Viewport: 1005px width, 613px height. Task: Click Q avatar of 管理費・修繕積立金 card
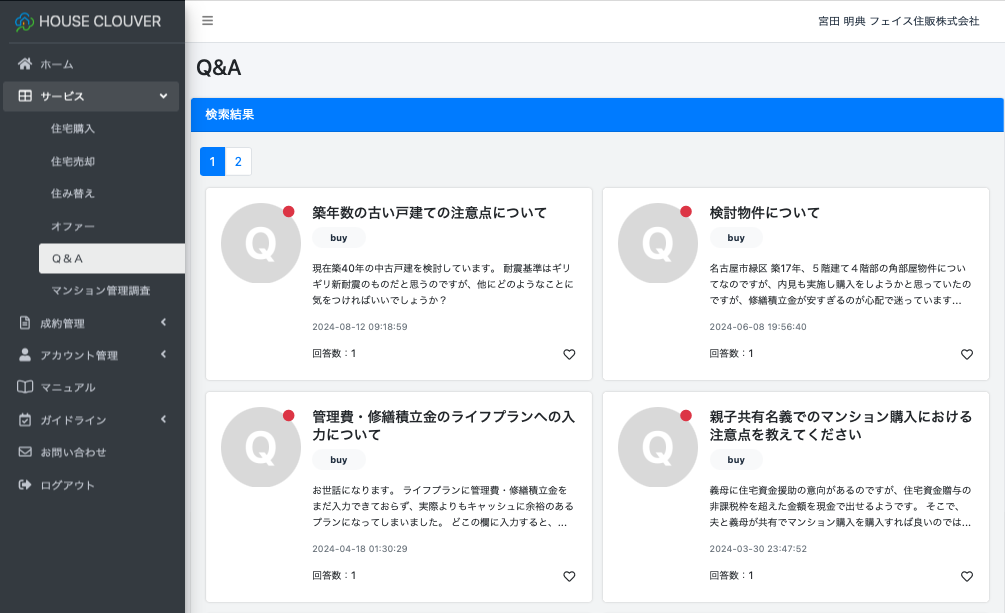[x=261, y=447]
